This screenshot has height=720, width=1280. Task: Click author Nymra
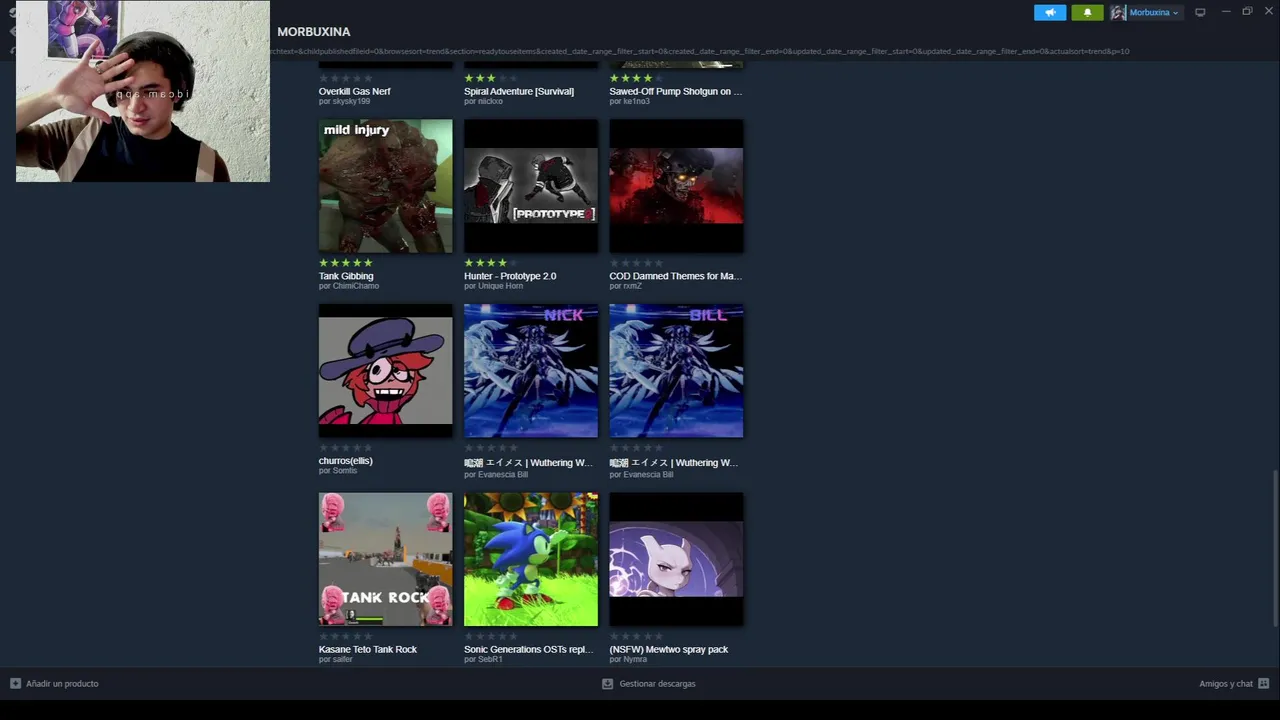[x=635, y=660]
